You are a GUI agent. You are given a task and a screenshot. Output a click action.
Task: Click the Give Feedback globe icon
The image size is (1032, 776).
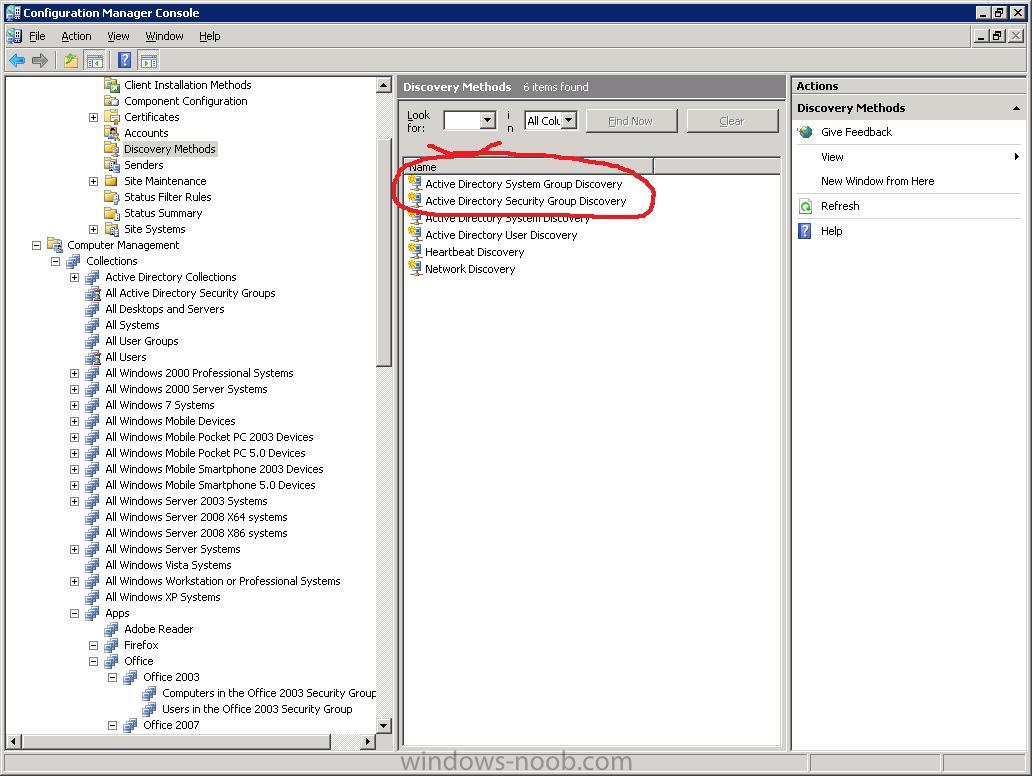click(806, 132)
